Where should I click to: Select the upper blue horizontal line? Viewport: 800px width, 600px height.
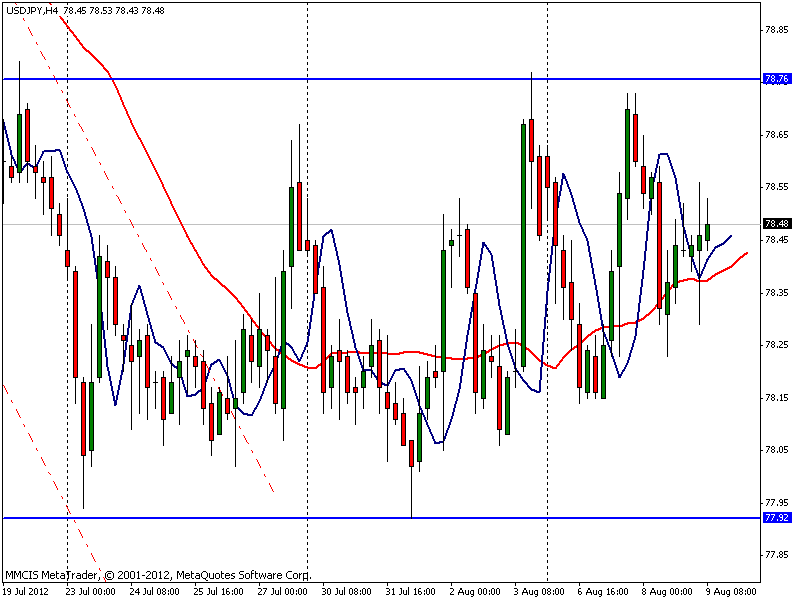tap(382, 79)
